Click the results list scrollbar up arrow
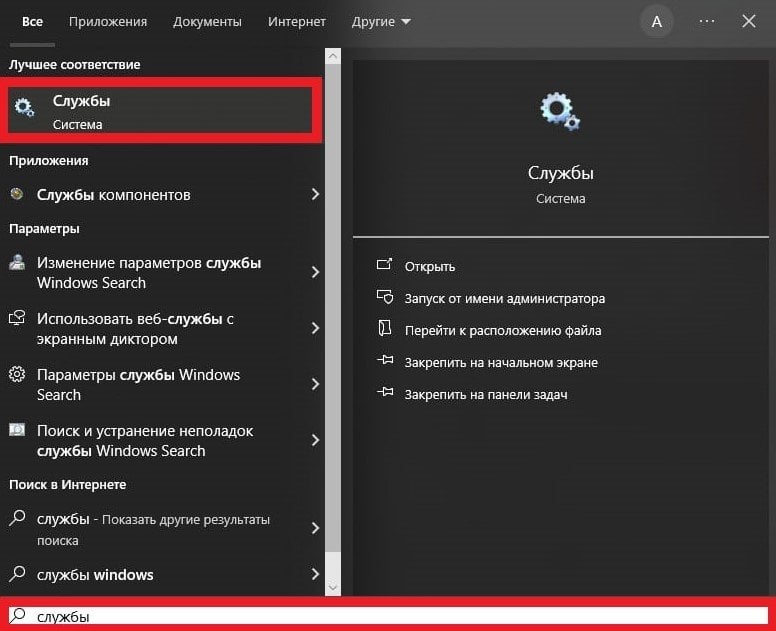Screen dimensions: 776x631 coord(333,56)
